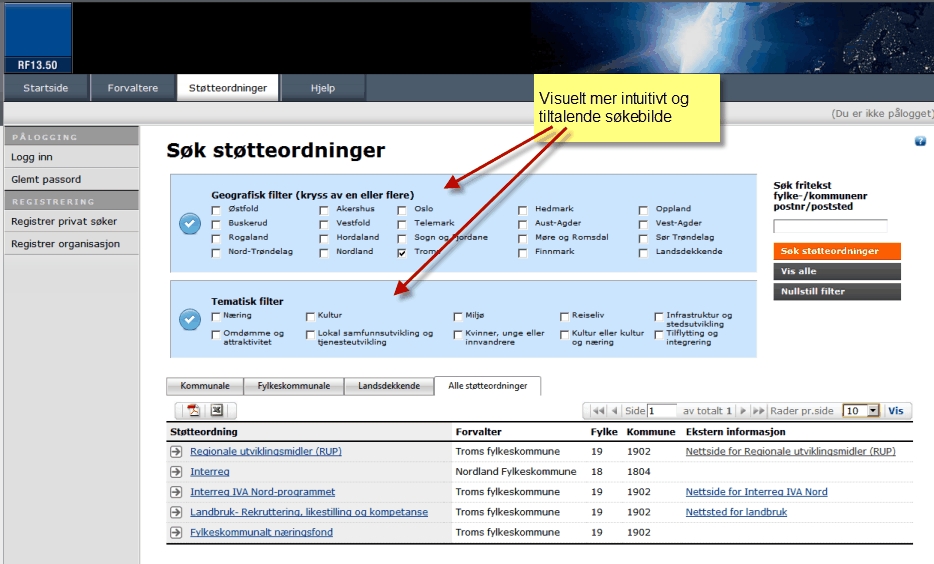Click arrow icon beside Interreg row

point(176,472)
